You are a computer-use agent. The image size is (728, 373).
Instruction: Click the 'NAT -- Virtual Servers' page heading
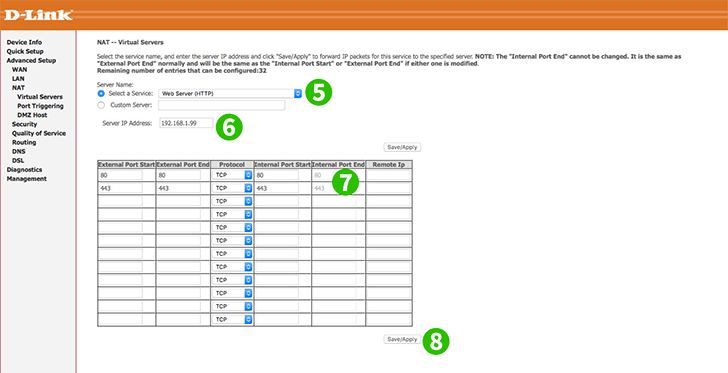[x=130, y=42]
